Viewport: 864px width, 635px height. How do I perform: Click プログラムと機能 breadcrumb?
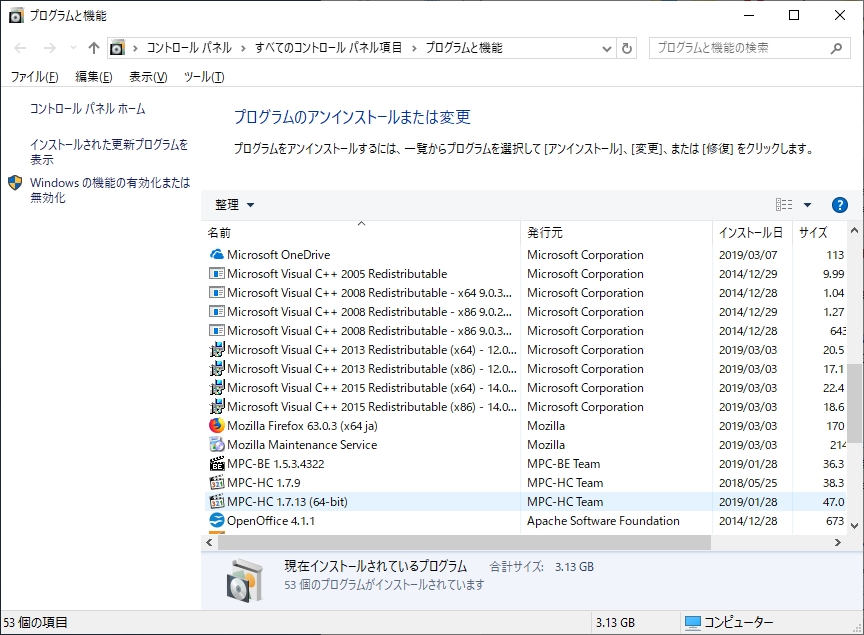click(464, 48)
